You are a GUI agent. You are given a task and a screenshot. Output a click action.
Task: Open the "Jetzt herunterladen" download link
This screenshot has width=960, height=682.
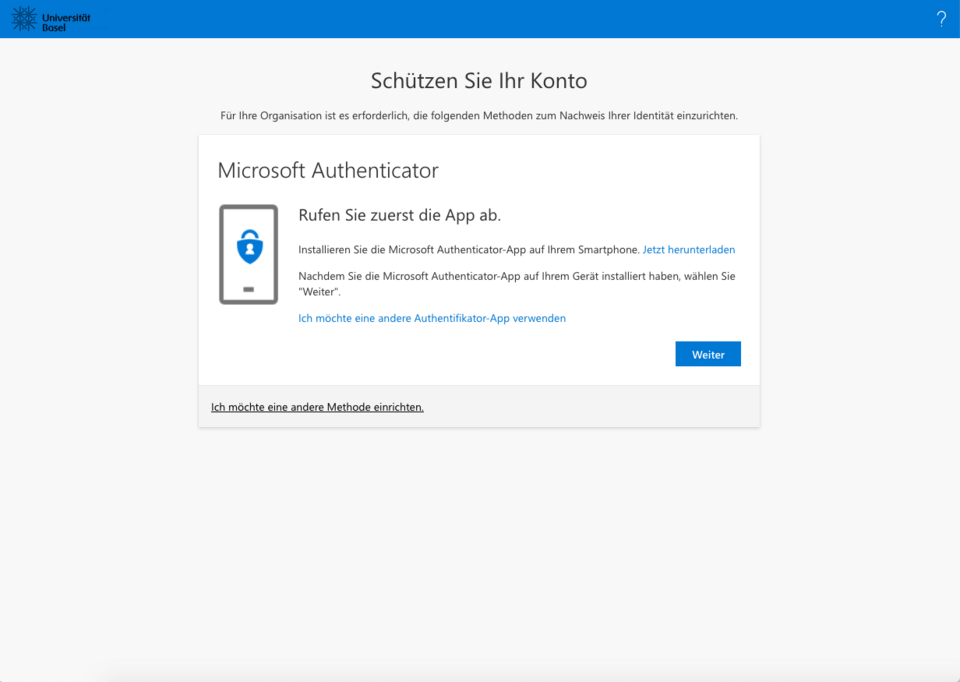688,250
